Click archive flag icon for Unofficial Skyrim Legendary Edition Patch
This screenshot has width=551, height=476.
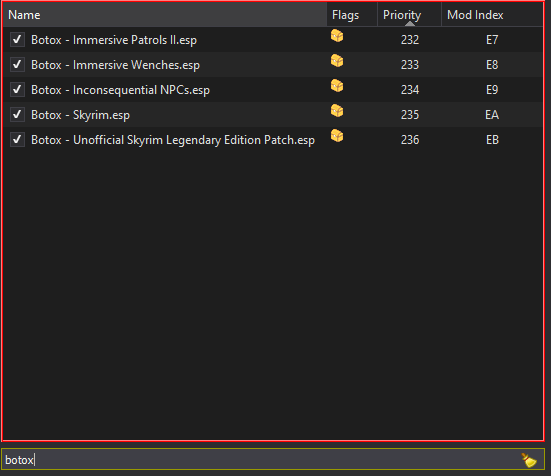pyautogui.click(x=337, y=136)
